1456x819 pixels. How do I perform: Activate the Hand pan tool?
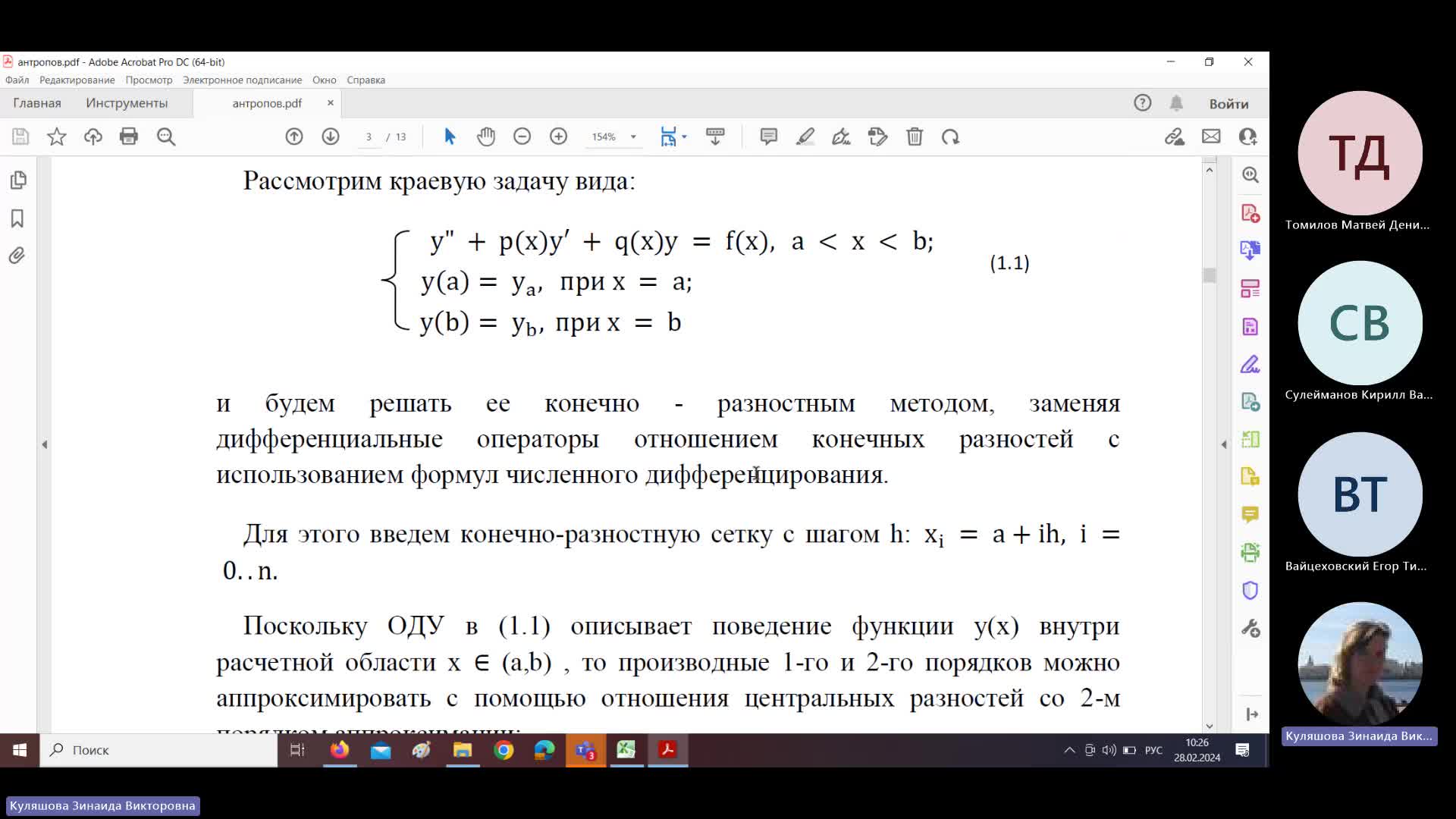click(486, 136)
